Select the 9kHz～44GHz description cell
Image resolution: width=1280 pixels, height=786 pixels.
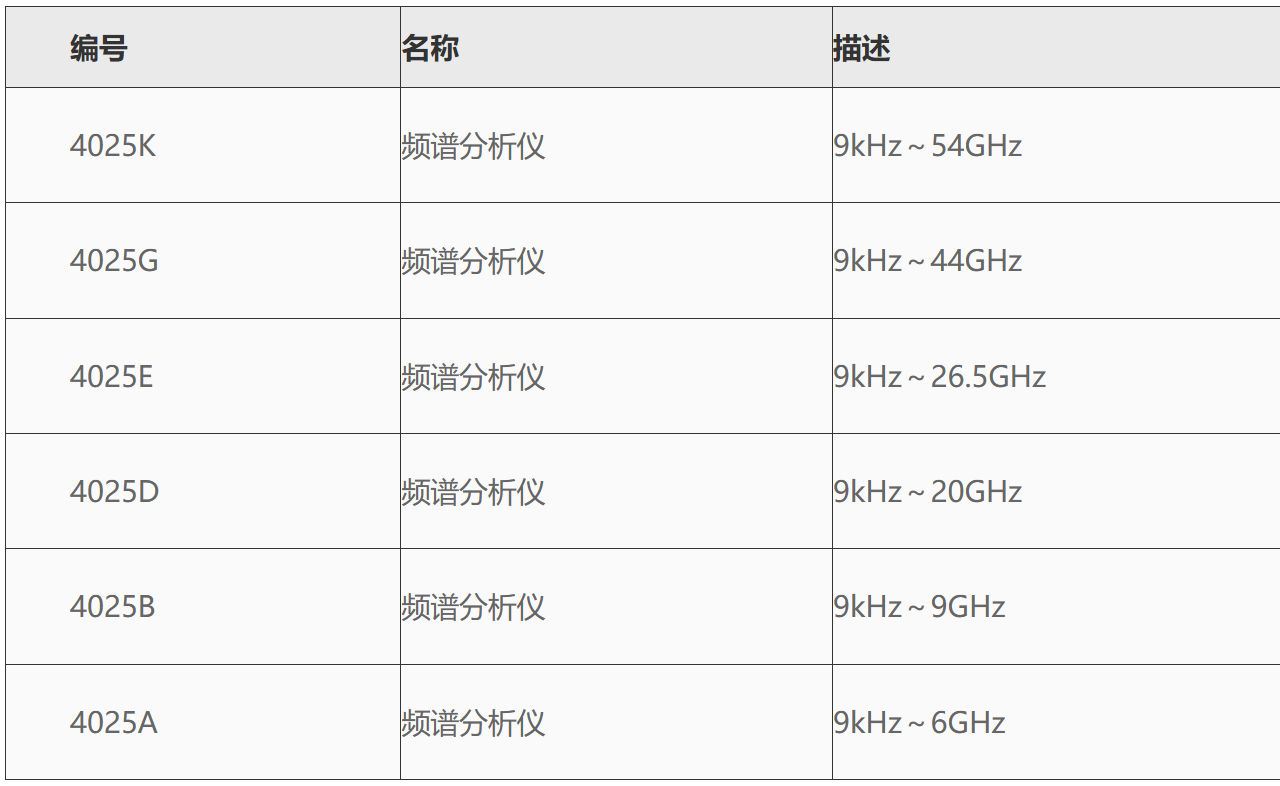pyautogui.click(x=928, y=261)
